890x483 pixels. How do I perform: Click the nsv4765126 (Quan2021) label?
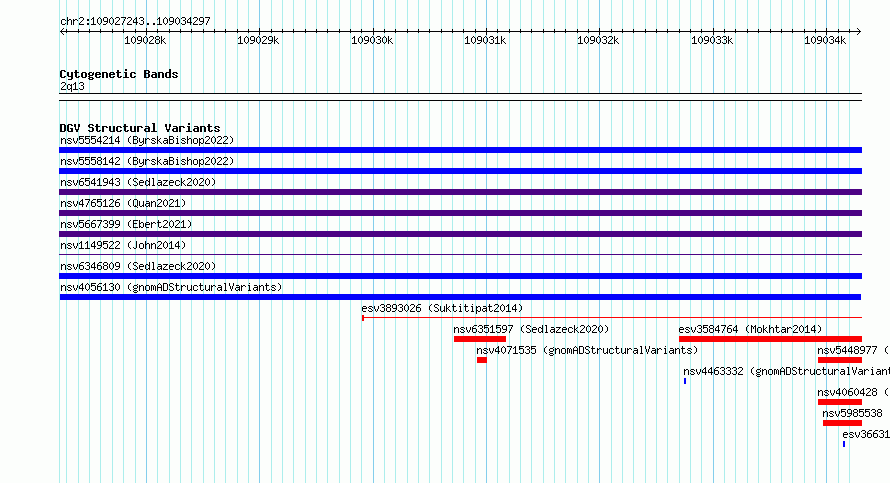click(123, 203)
